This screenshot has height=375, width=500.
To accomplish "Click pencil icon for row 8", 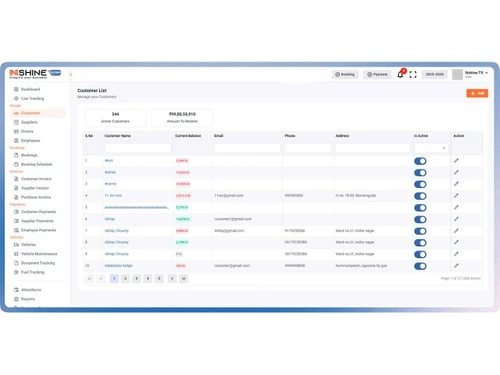I will tap(456, 242).
